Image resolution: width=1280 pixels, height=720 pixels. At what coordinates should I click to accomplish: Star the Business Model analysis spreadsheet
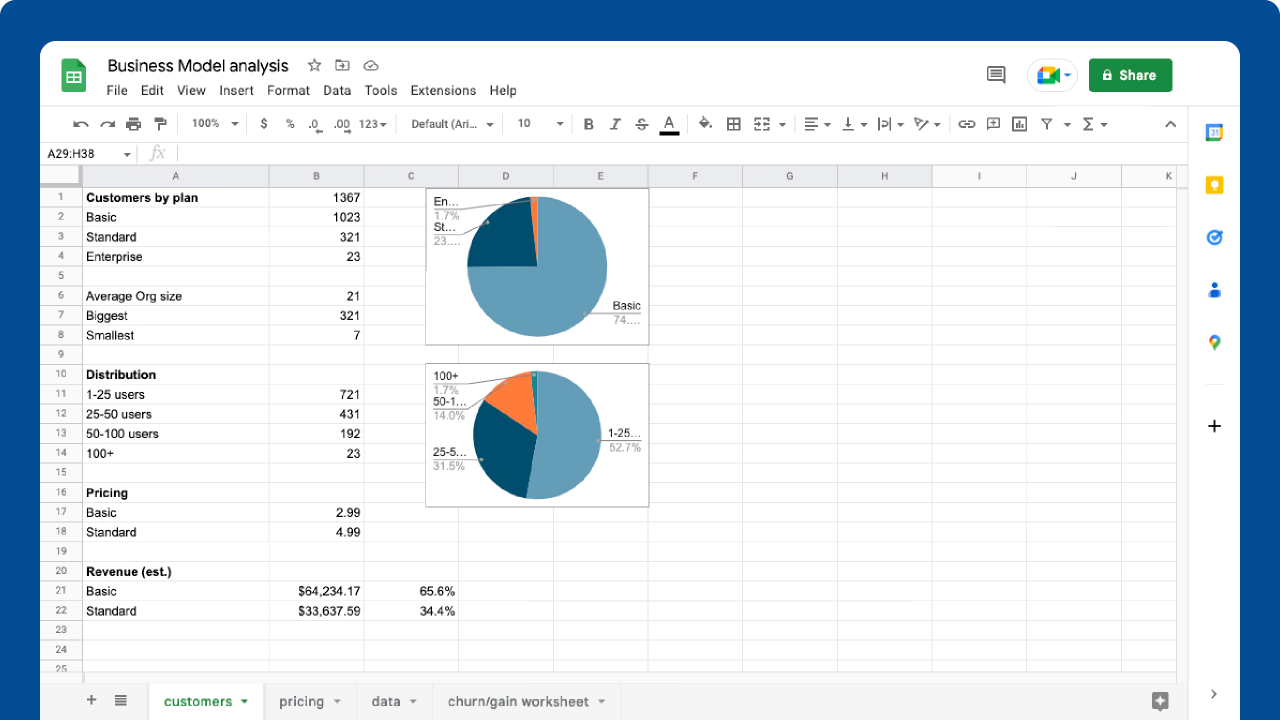pos(314,65)
